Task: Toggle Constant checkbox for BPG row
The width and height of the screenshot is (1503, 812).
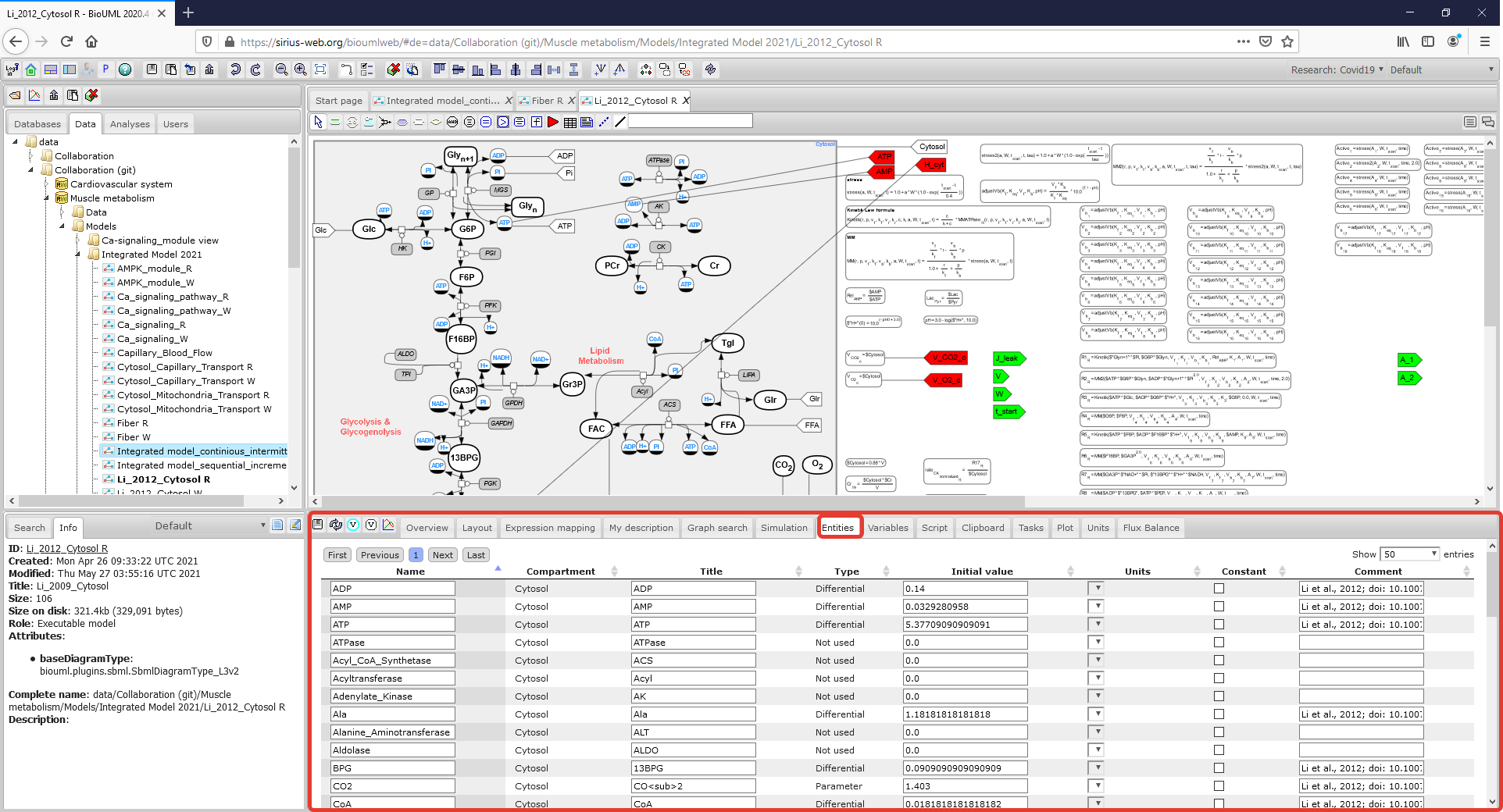Action: [x=1219, y=768]
